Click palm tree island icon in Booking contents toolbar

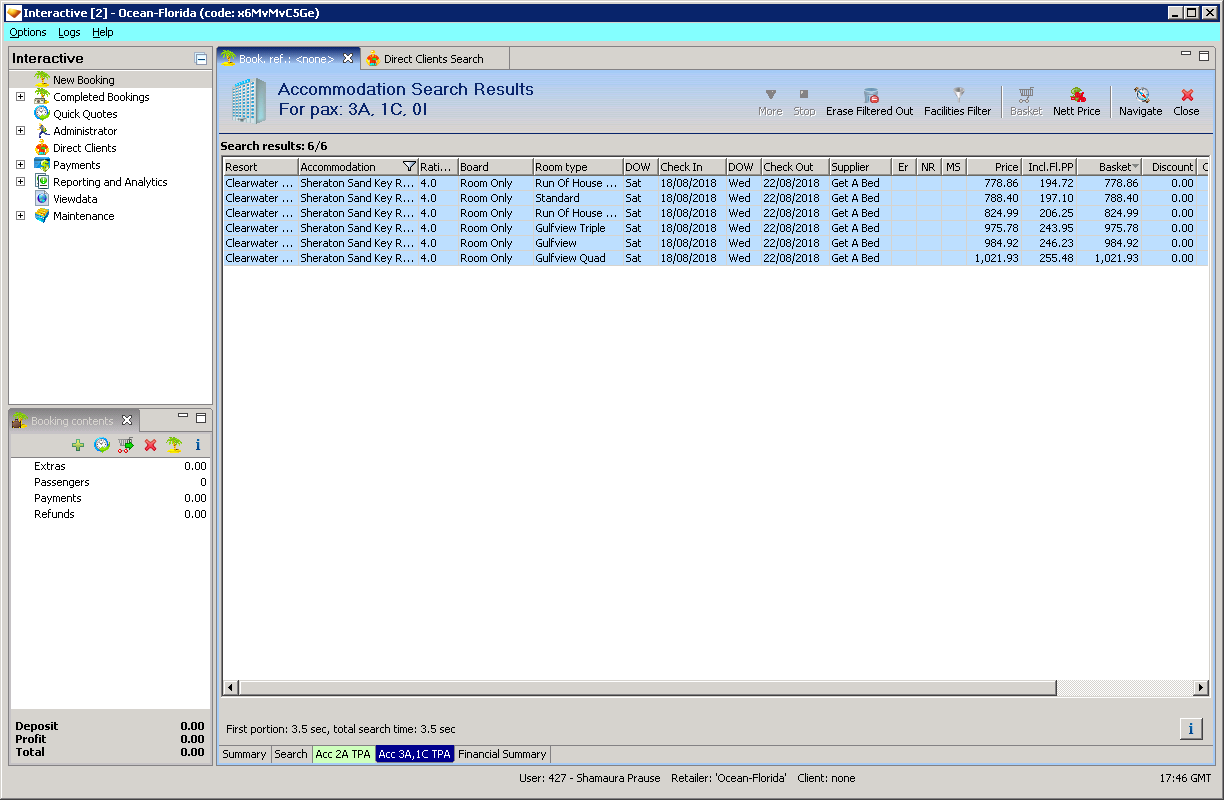[x=174, y=445]
